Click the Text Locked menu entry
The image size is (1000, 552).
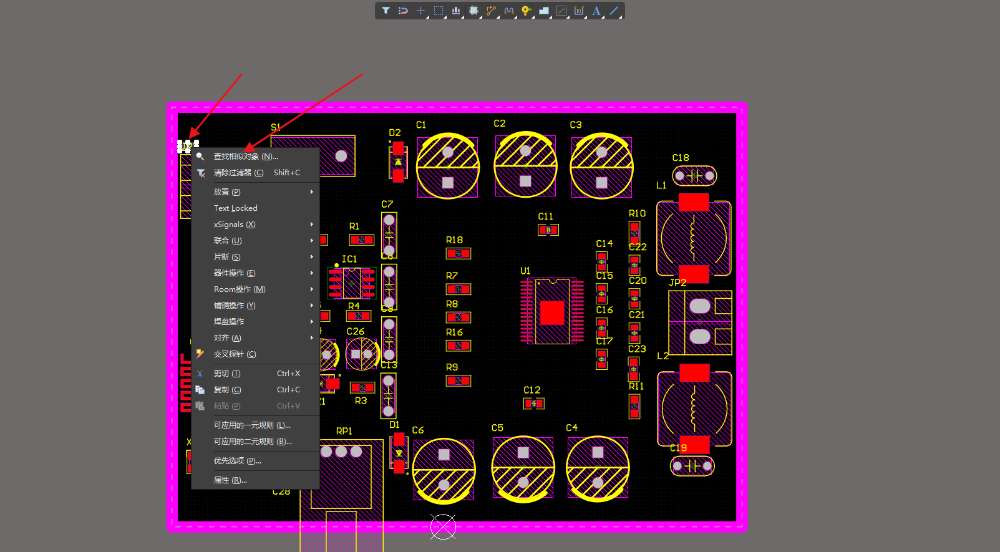click(x=255, y=208)
